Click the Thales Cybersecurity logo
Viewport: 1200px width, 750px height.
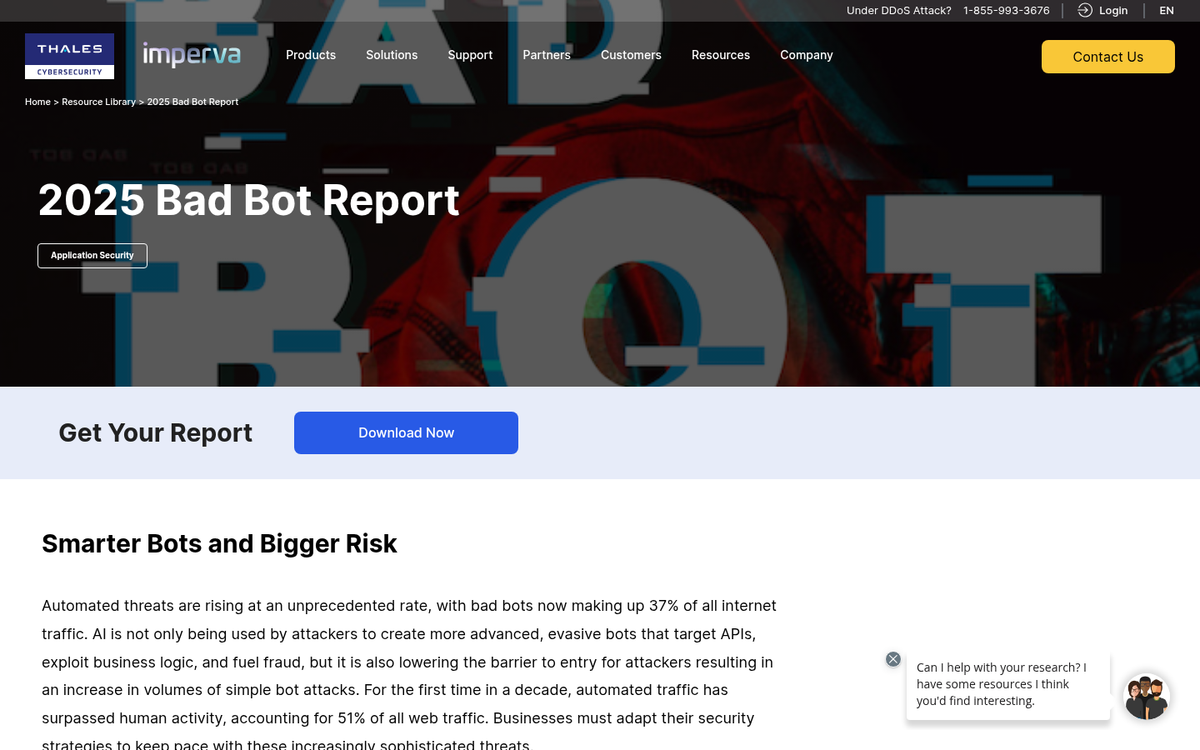(x=69, y=56)
